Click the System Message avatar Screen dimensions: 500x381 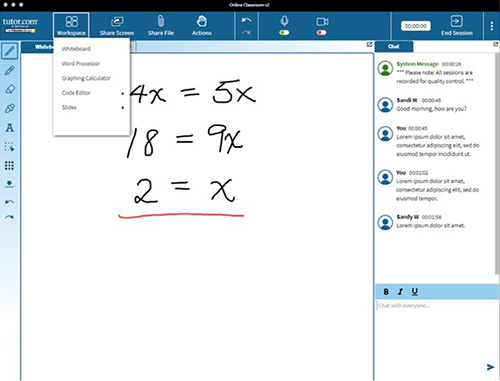tap(385, 68)
